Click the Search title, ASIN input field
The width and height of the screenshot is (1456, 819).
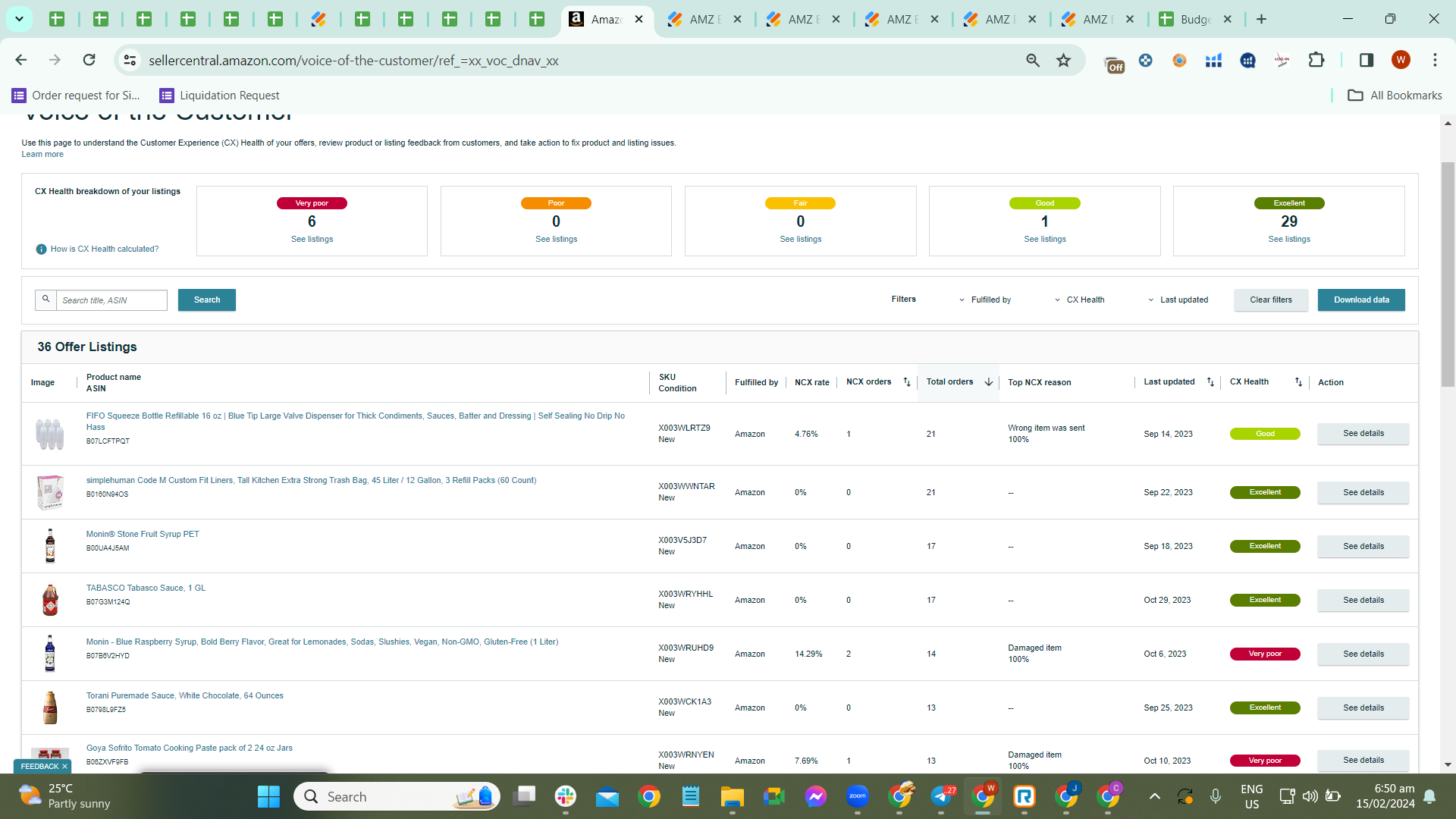(x=111, y=300)
